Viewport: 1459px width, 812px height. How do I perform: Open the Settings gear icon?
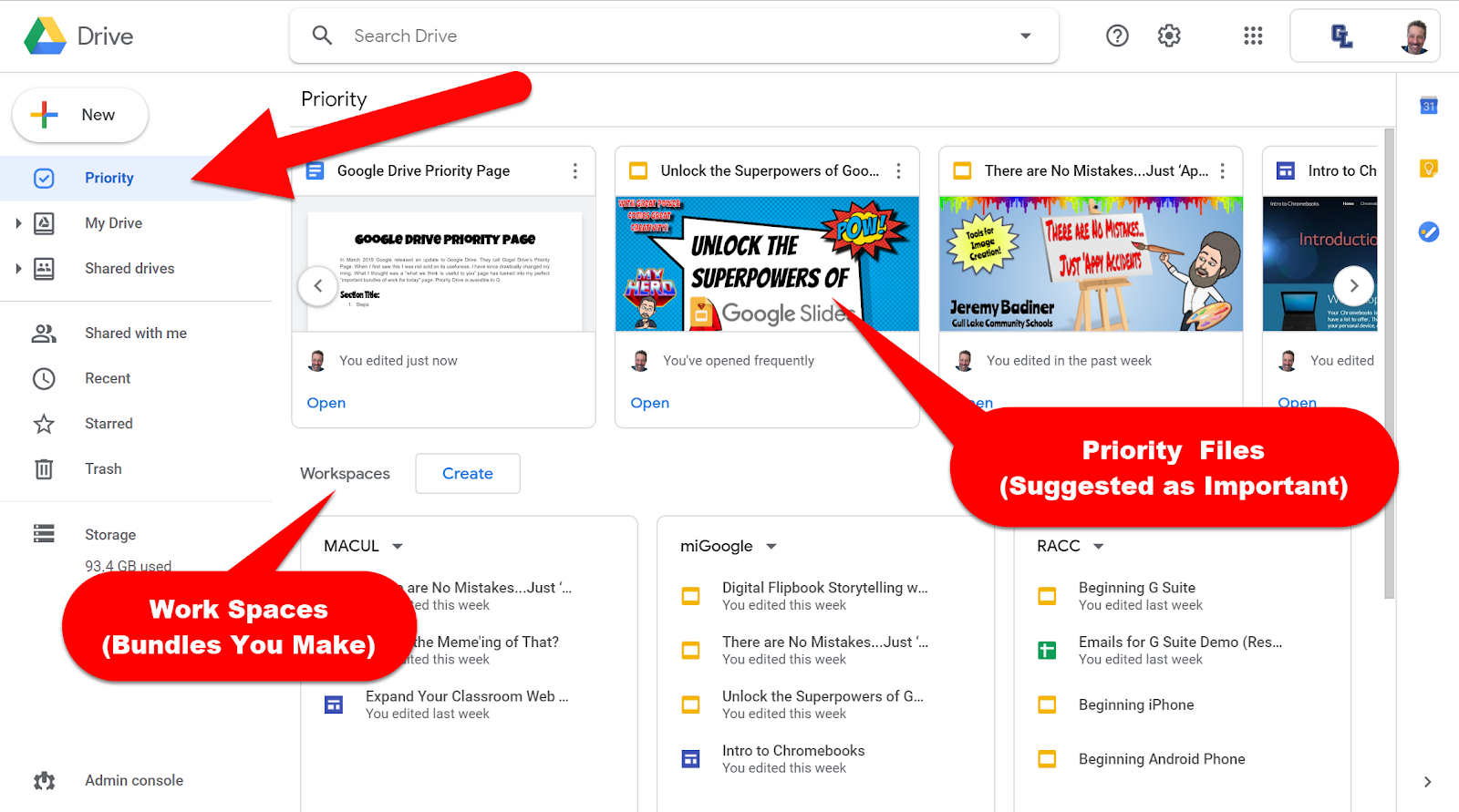tap(1169, 36)
